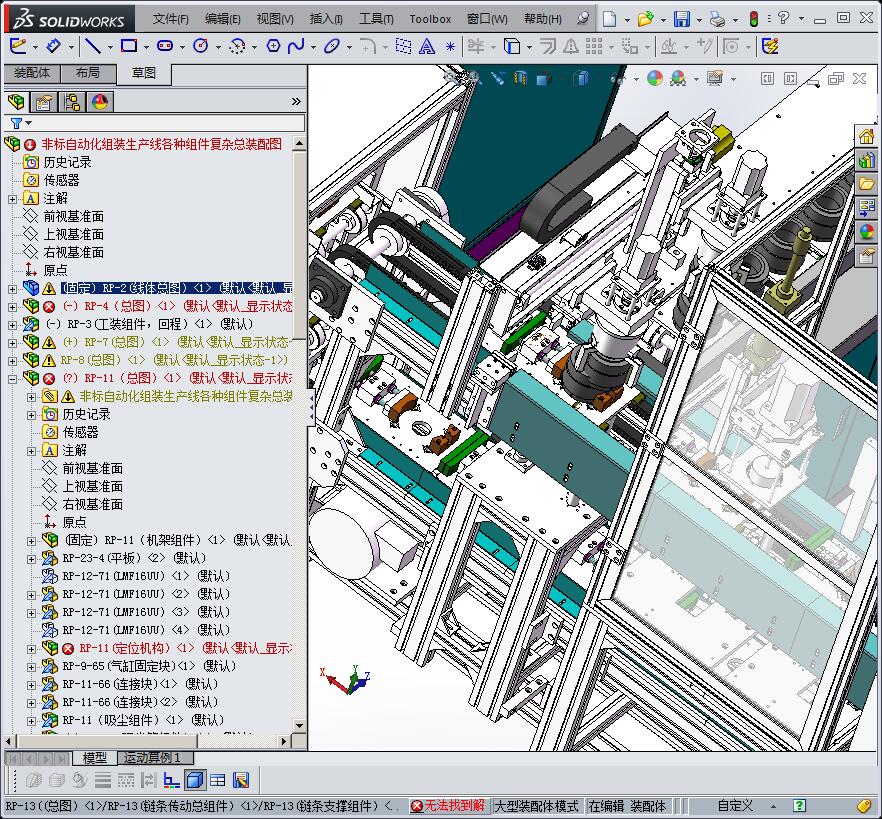
Task: Switch to the 运动算例 1 tab
Action: pyautogui.click(x=151, y=758)
